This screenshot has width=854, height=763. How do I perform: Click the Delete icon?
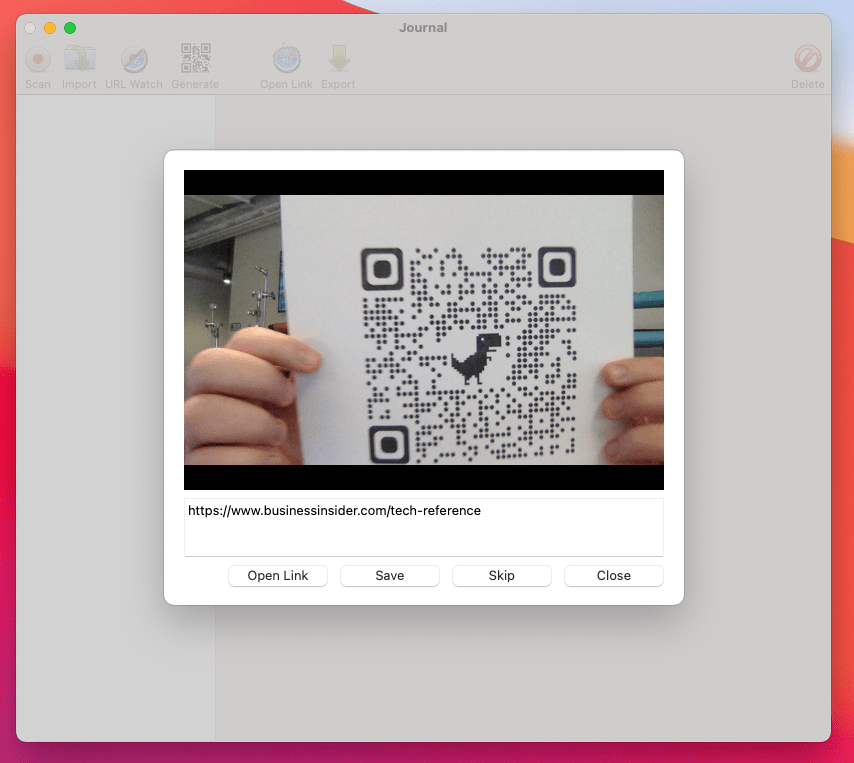pyautogui.click(x=807, y=60)
